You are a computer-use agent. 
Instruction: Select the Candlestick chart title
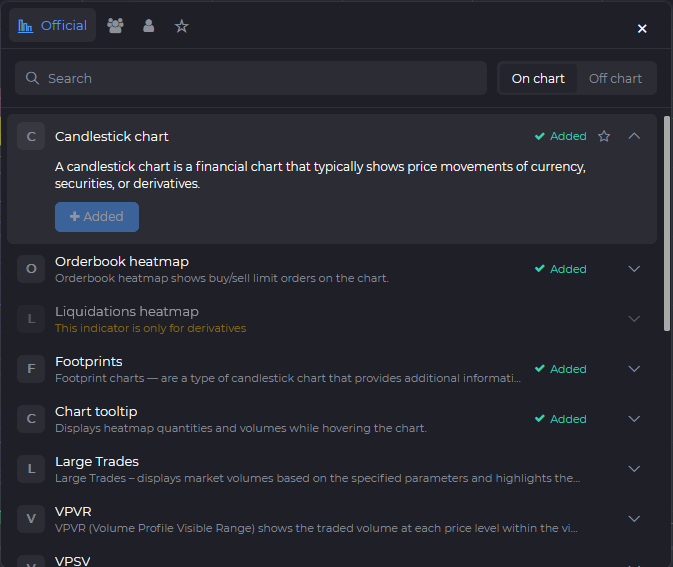112,136
